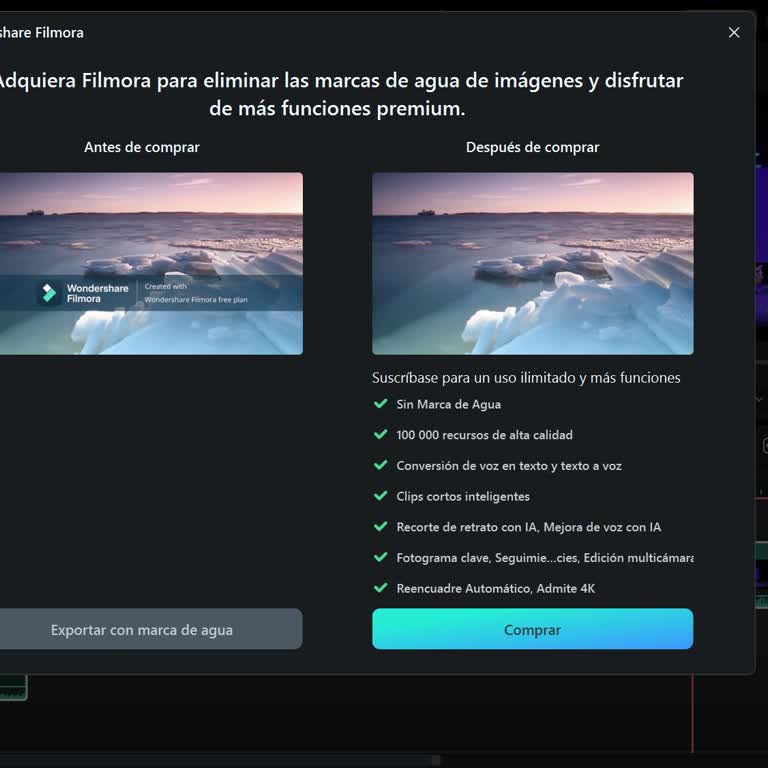768x768 pixels.
Task: Click the checkmark beside Recorte de retrato
Action: pyautogui.click(x=381, y=526)
